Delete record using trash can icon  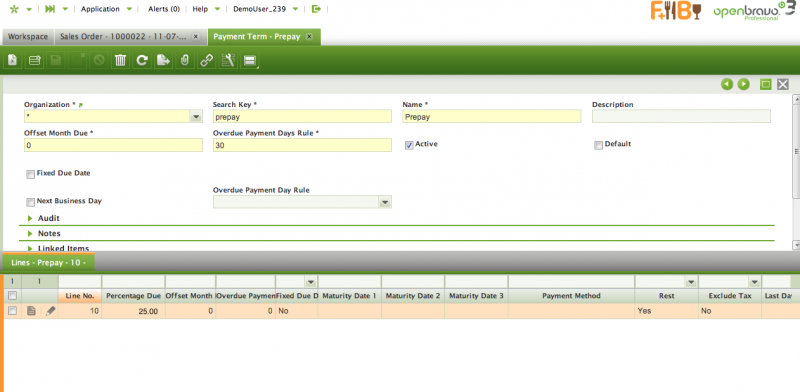click(x=120, y=60)
